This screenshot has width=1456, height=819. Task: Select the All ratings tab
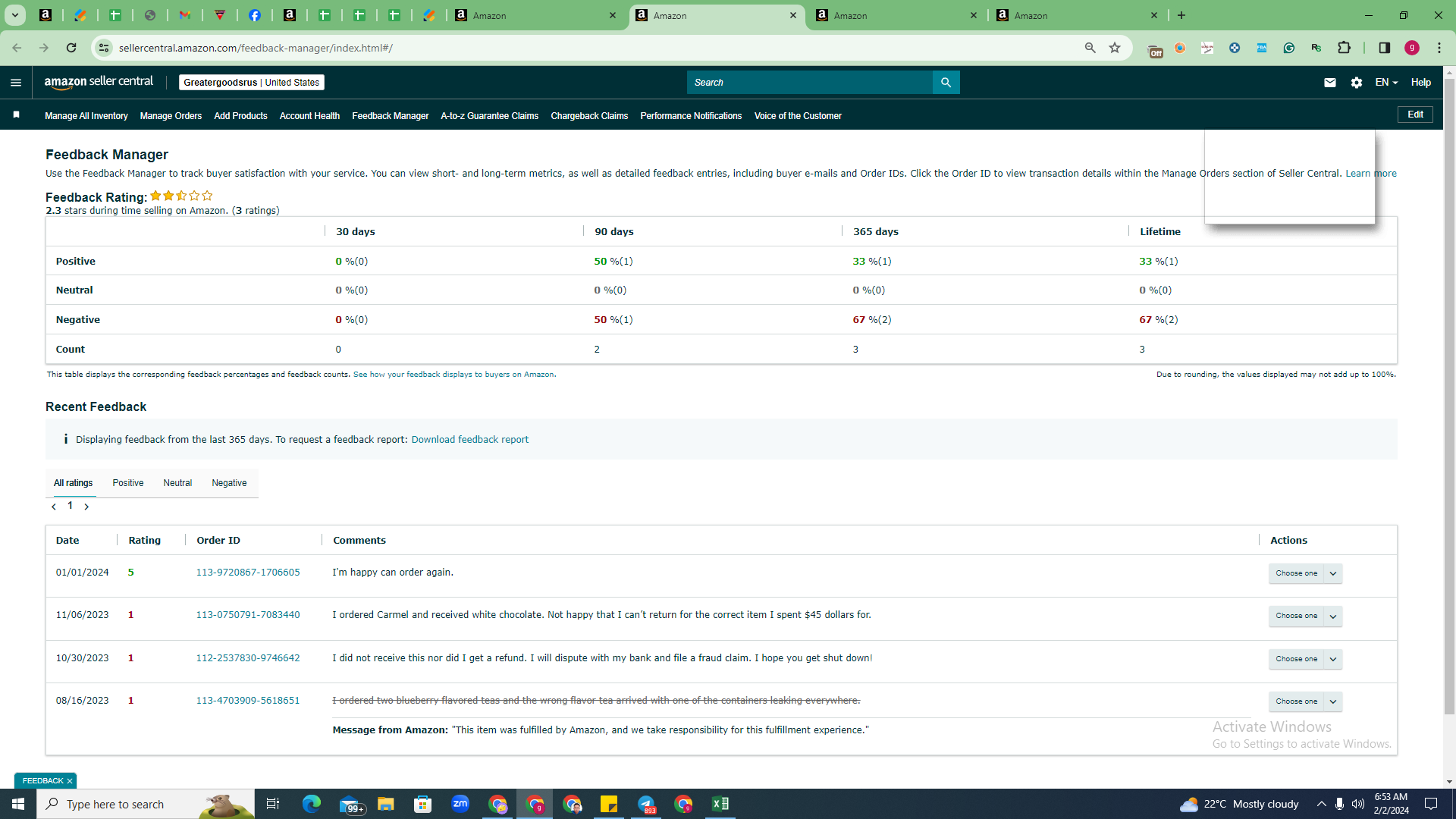point(74,483)
